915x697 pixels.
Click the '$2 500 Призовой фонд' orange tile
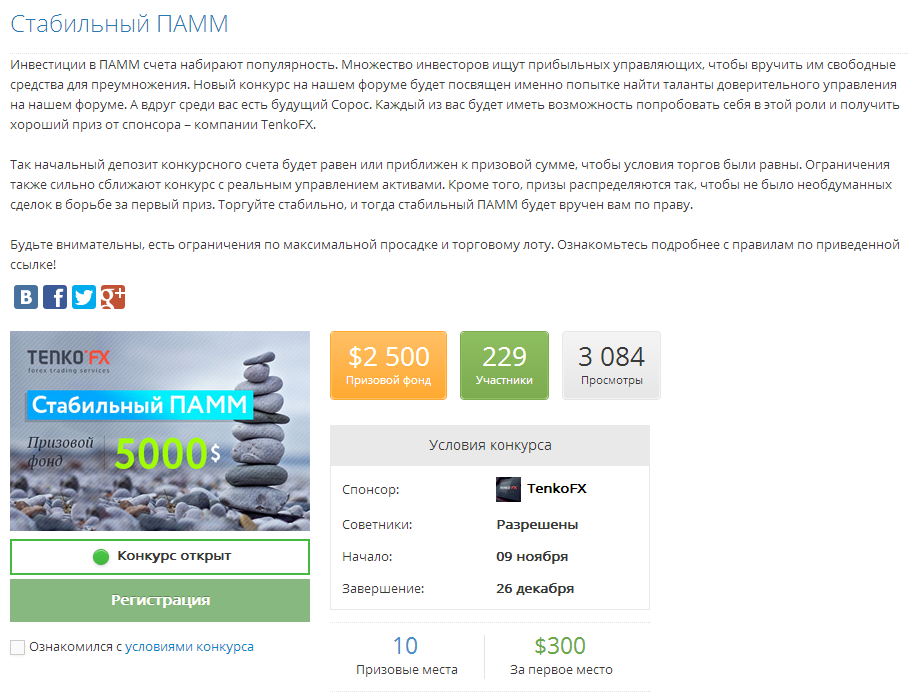pos(389,365)
